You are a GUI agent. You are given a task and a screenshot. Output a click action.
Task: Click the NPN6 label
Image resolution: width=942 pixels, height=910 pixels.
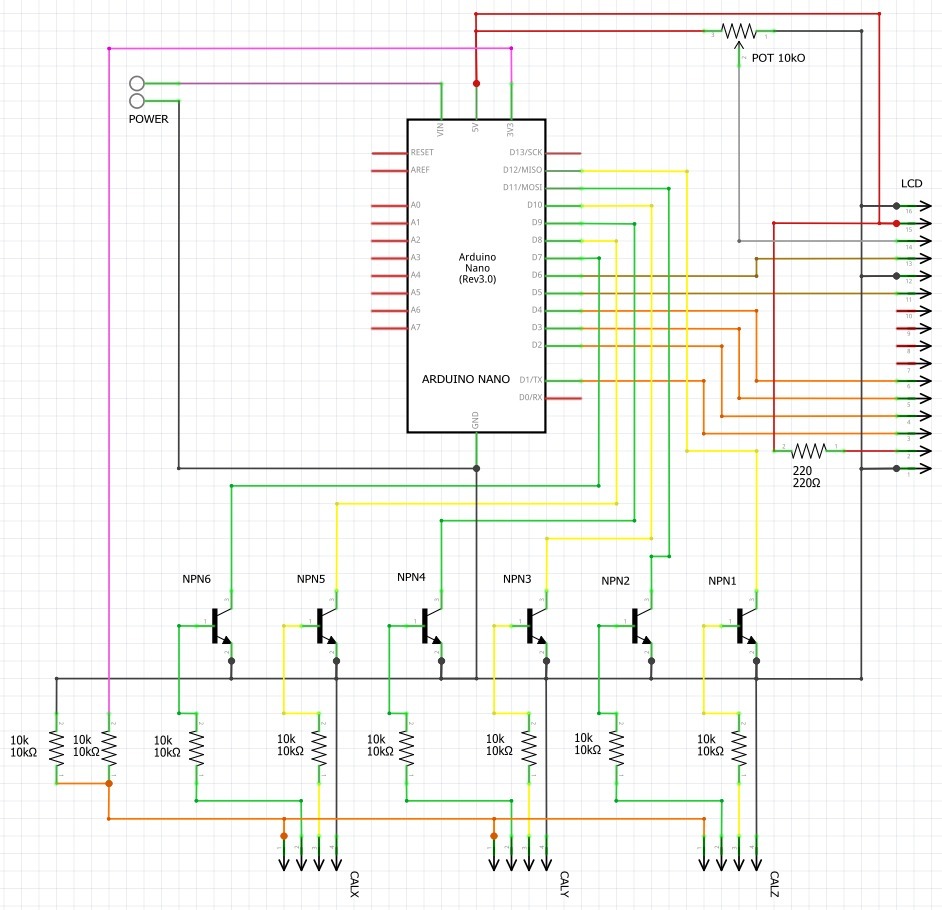click(196, 579)
